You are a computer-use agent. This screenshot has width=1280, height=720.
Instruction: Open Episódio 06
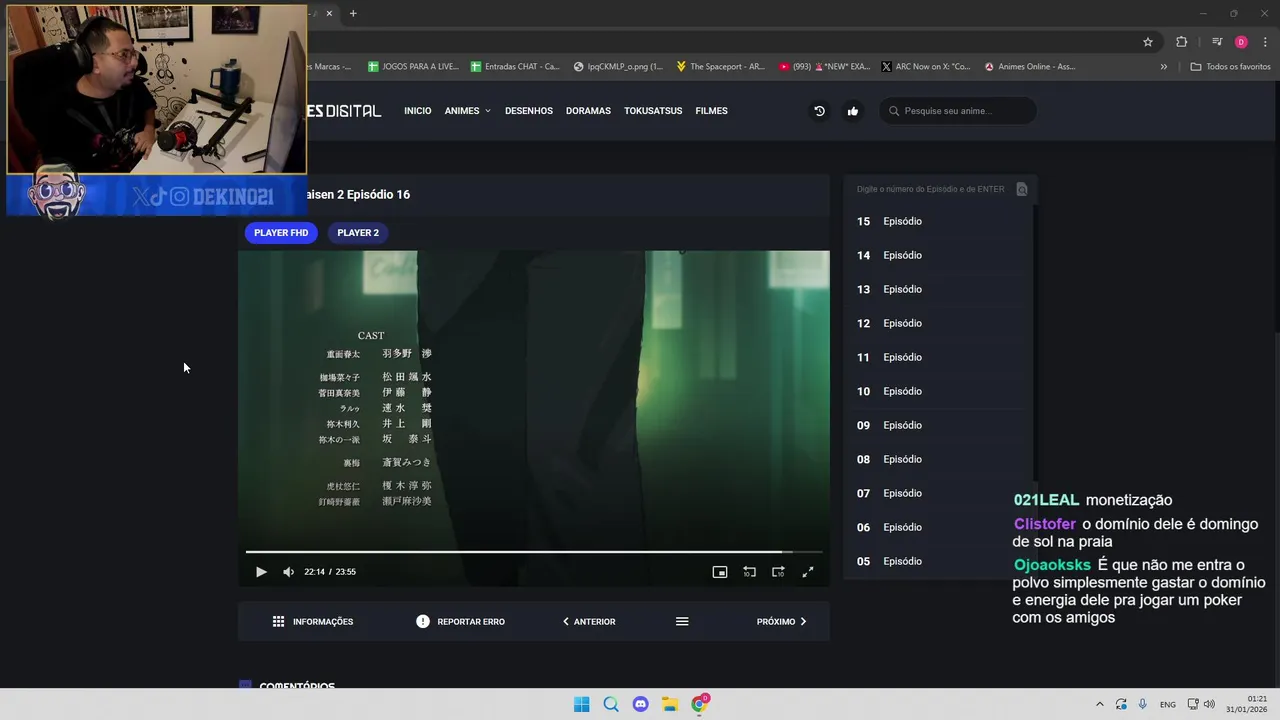(x=936, y=527)
